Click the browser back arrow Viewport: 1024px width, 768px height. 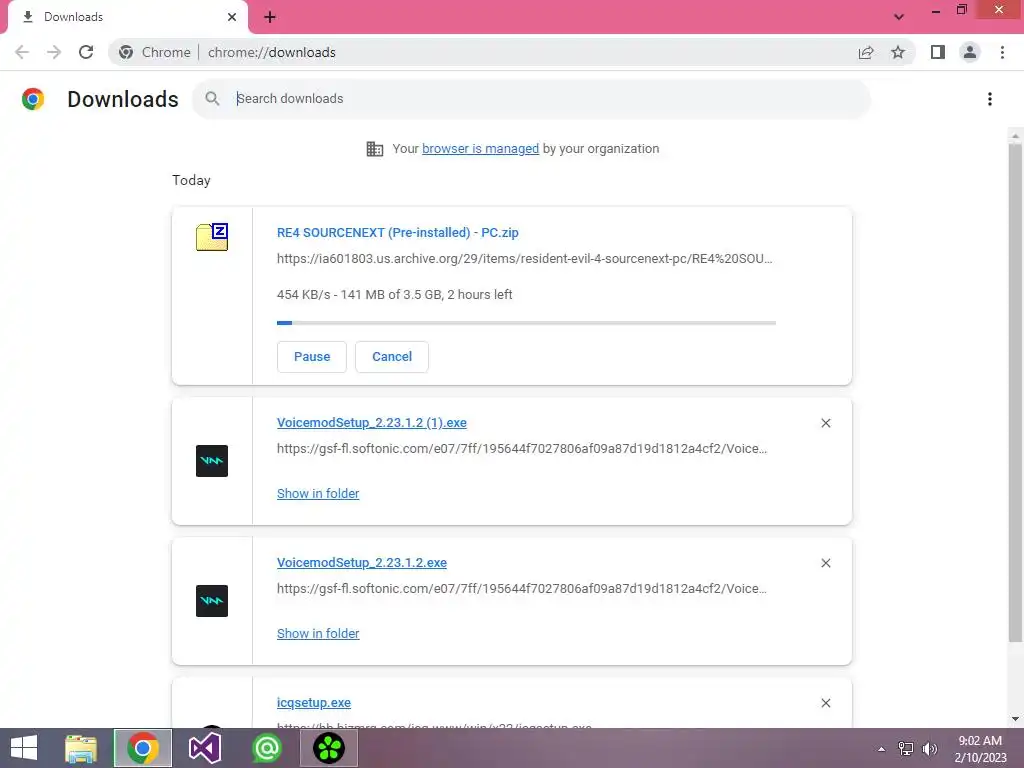[x=22, y=52]
